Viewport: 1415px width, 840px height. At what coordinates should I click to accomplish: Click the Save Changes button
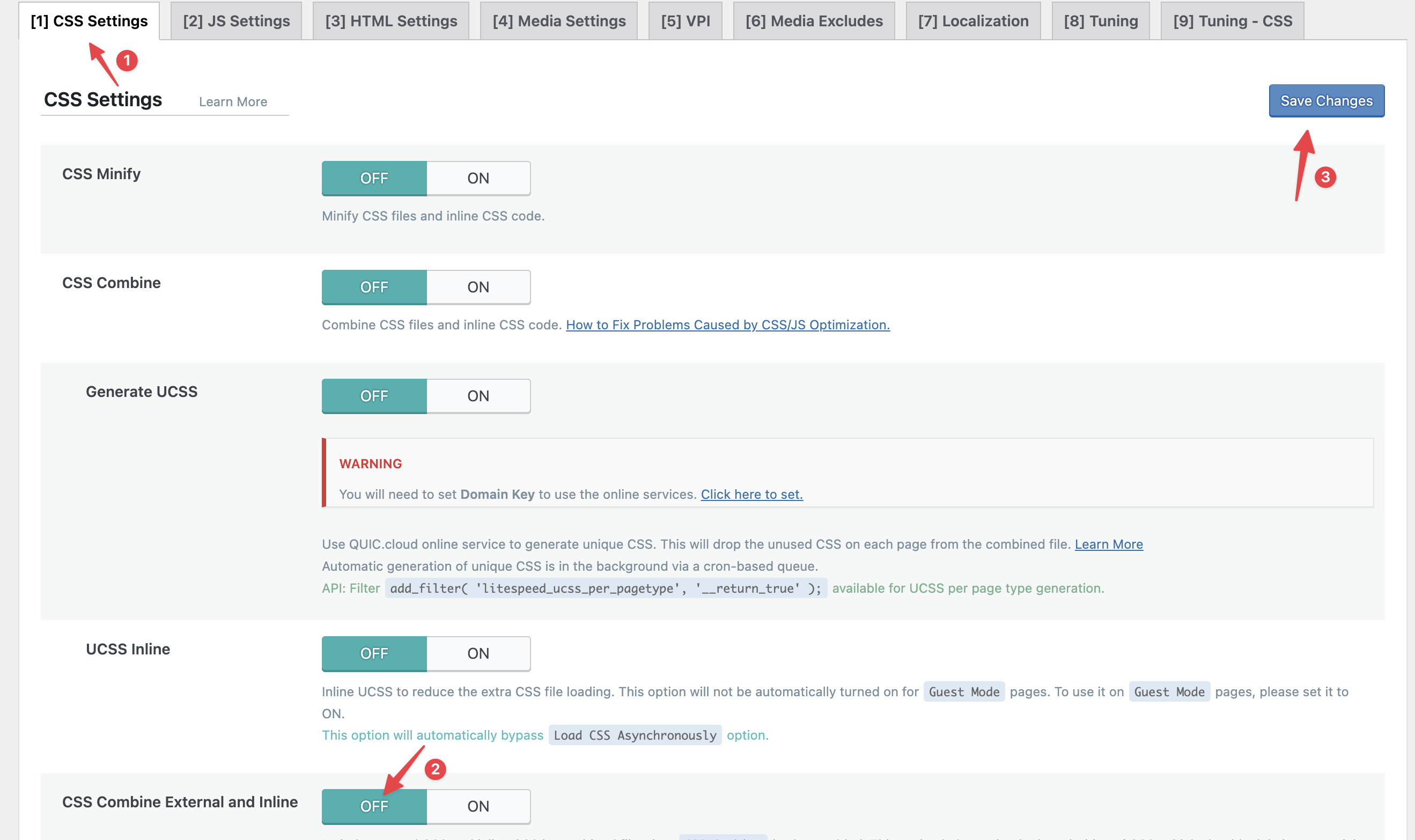[1326, 101]
